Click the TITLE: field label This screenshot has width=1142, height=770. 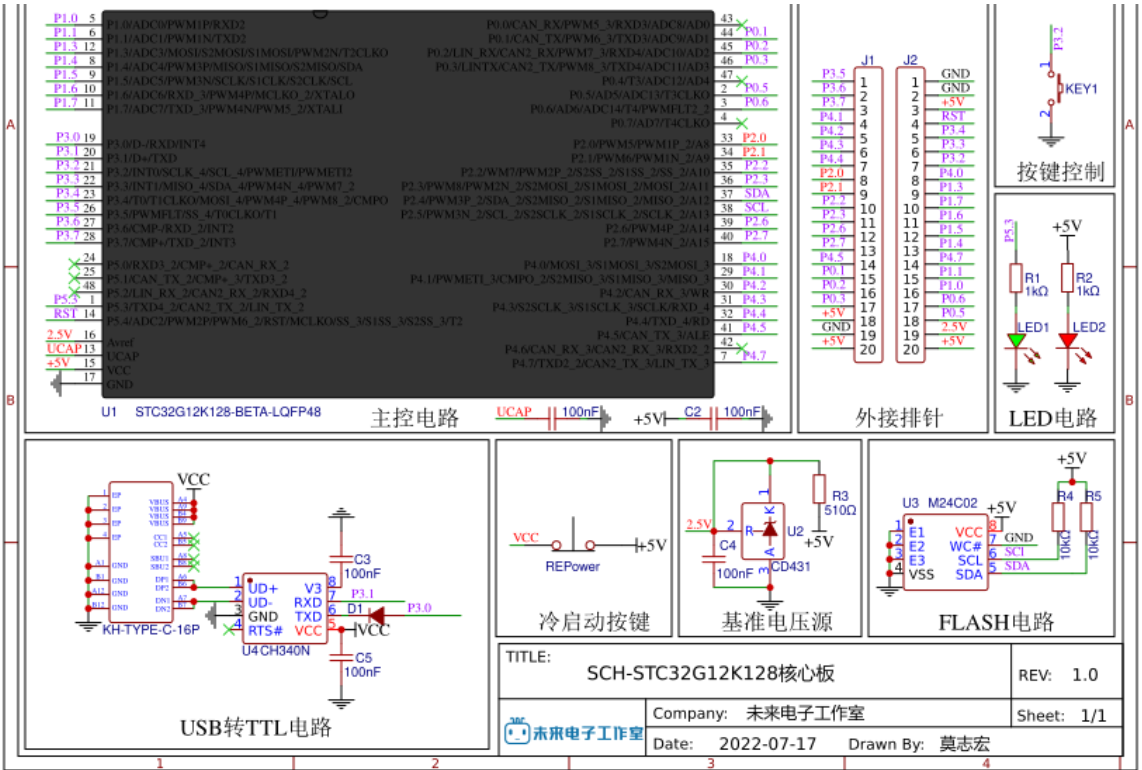(528, 656)
